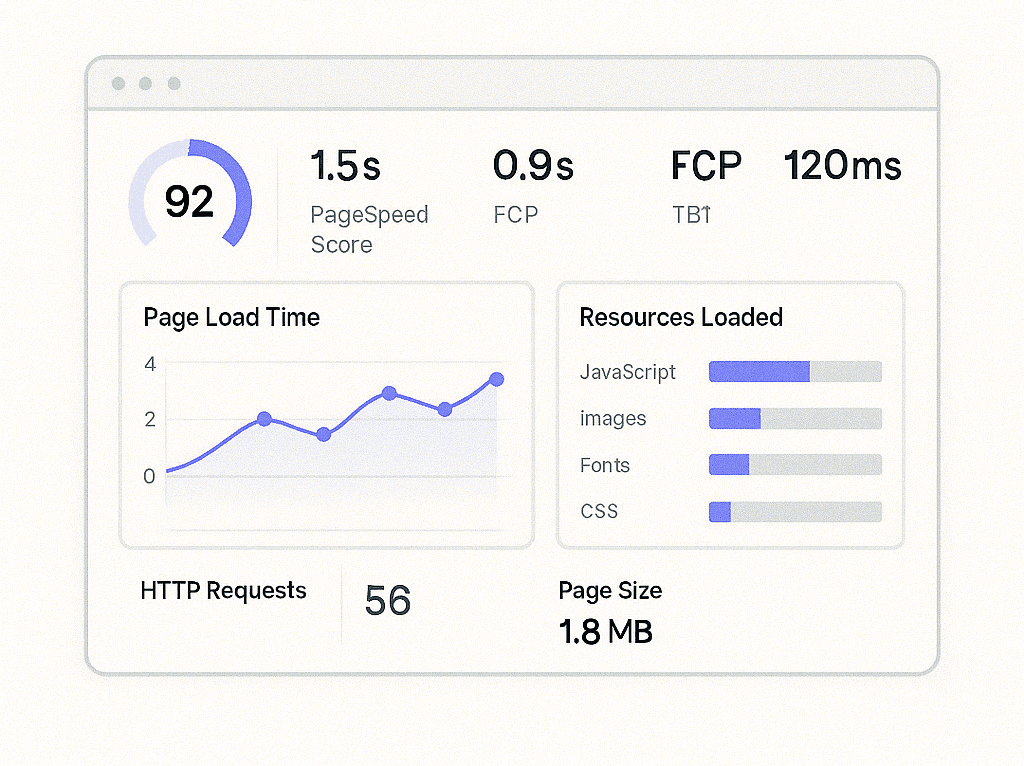Click the 1.5s metric value
The height and width of the screenshot is (766, 1024).
pos(345,166)
